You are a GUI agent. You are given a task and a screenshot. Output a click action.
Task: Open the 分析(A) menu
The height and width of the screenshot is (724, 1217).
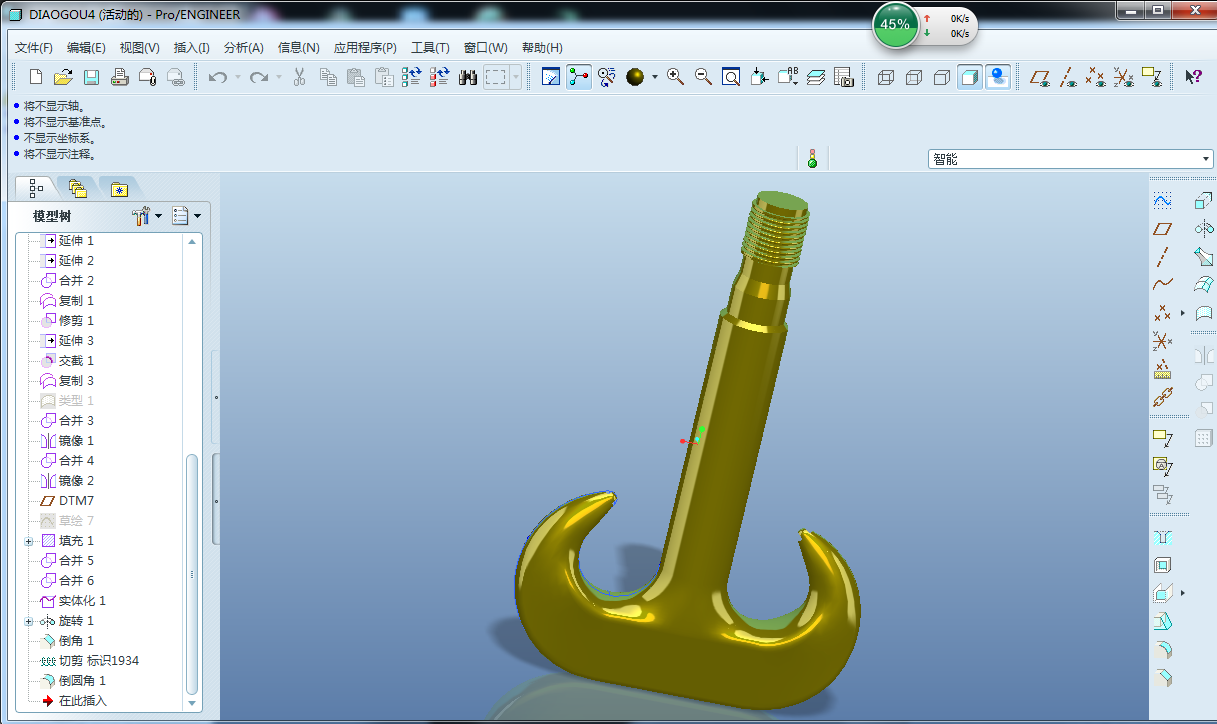point(244,48)
